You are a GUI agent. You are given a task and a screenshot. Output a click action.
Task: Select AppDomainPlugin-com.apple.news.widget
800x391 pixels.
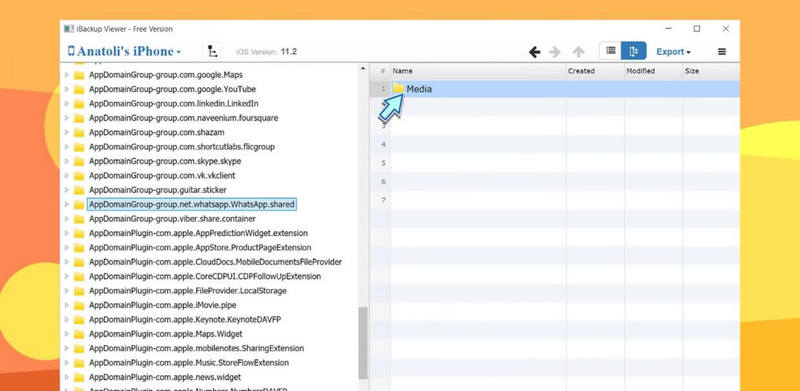pyautogui.click(x=165, y=377)
